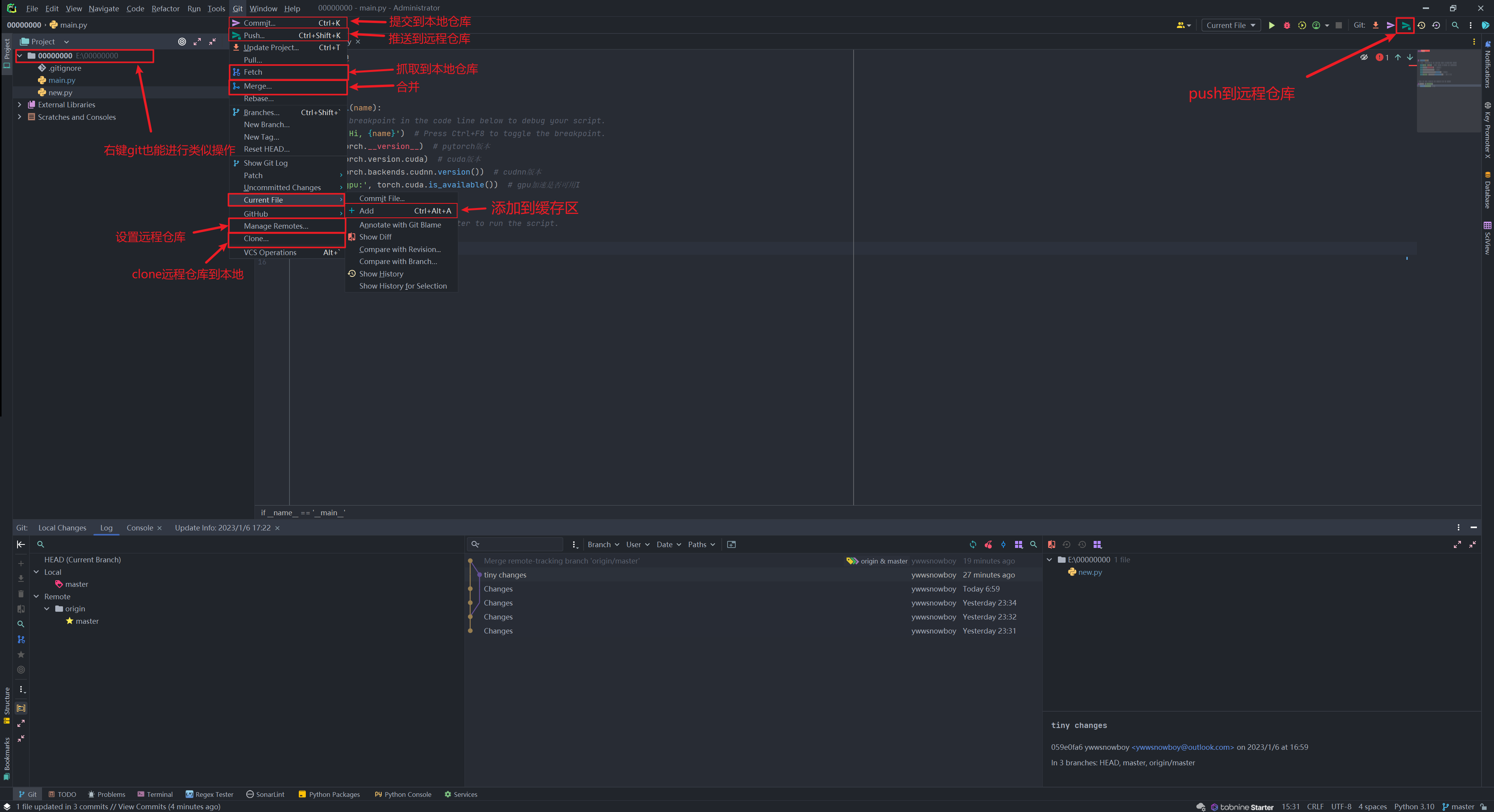Open the Date filter dropdown
1494x812 pixels.
point(668,544)
